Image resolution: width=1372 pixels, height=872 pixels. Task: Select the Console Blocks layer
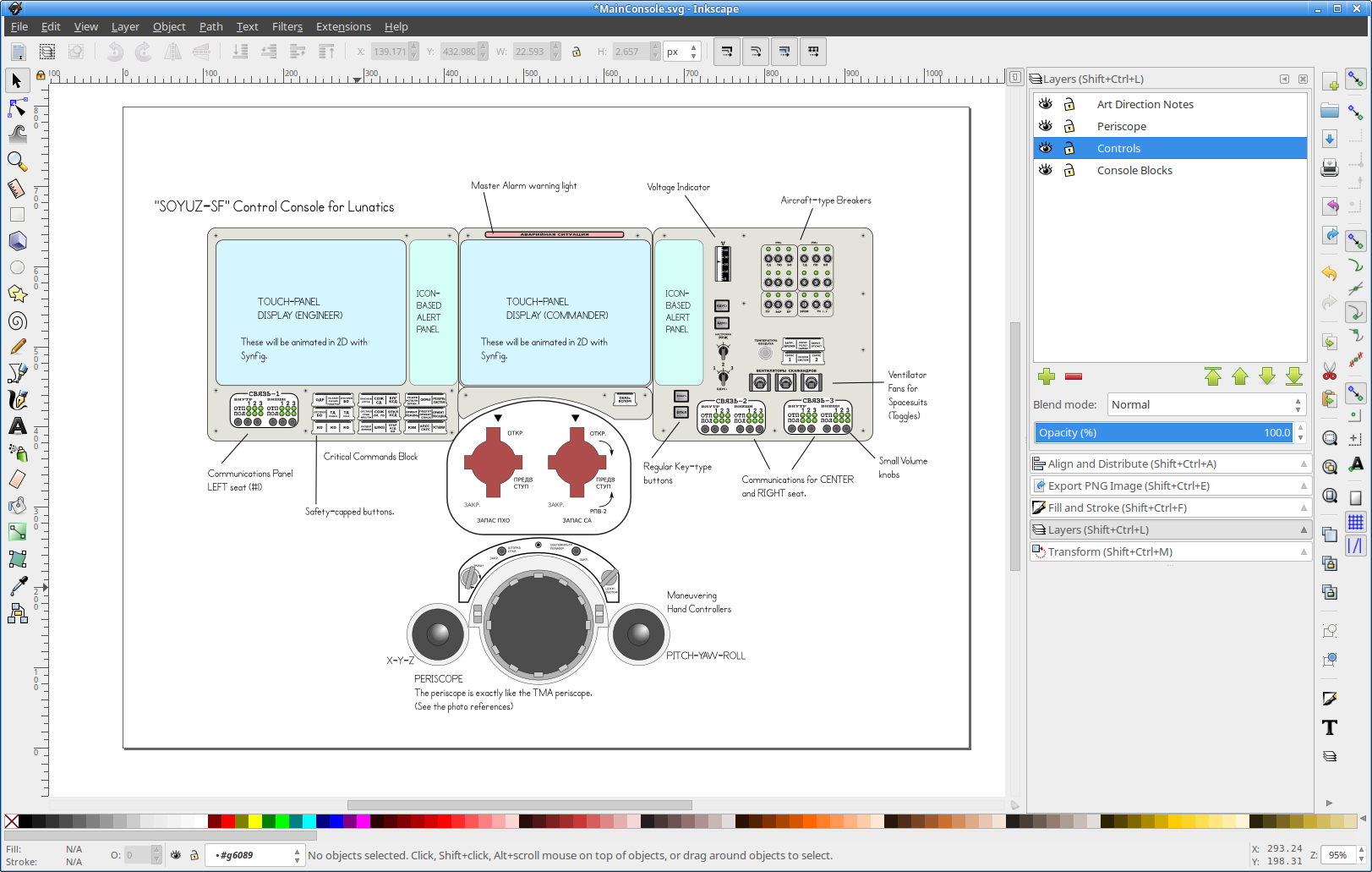point(1134,170)
